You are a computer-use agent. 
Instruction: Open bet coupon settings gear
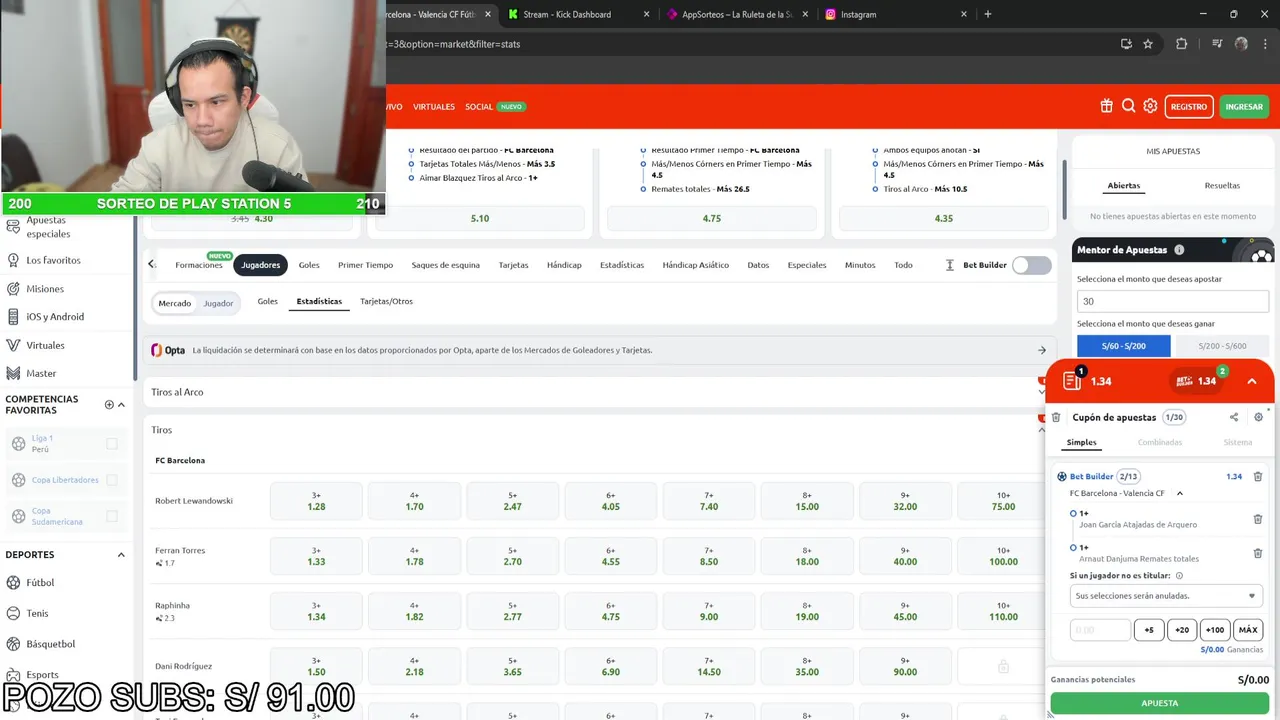pos(1258,417)
